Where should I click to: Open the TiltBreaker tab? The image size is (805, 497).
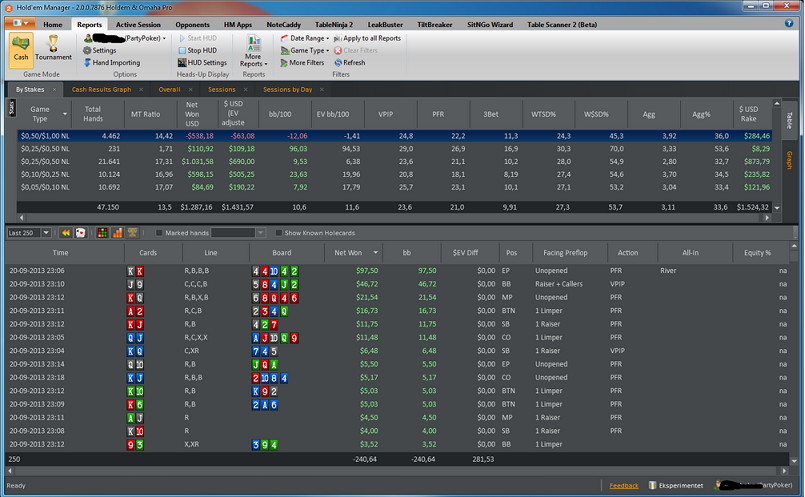tap(435, 25)
